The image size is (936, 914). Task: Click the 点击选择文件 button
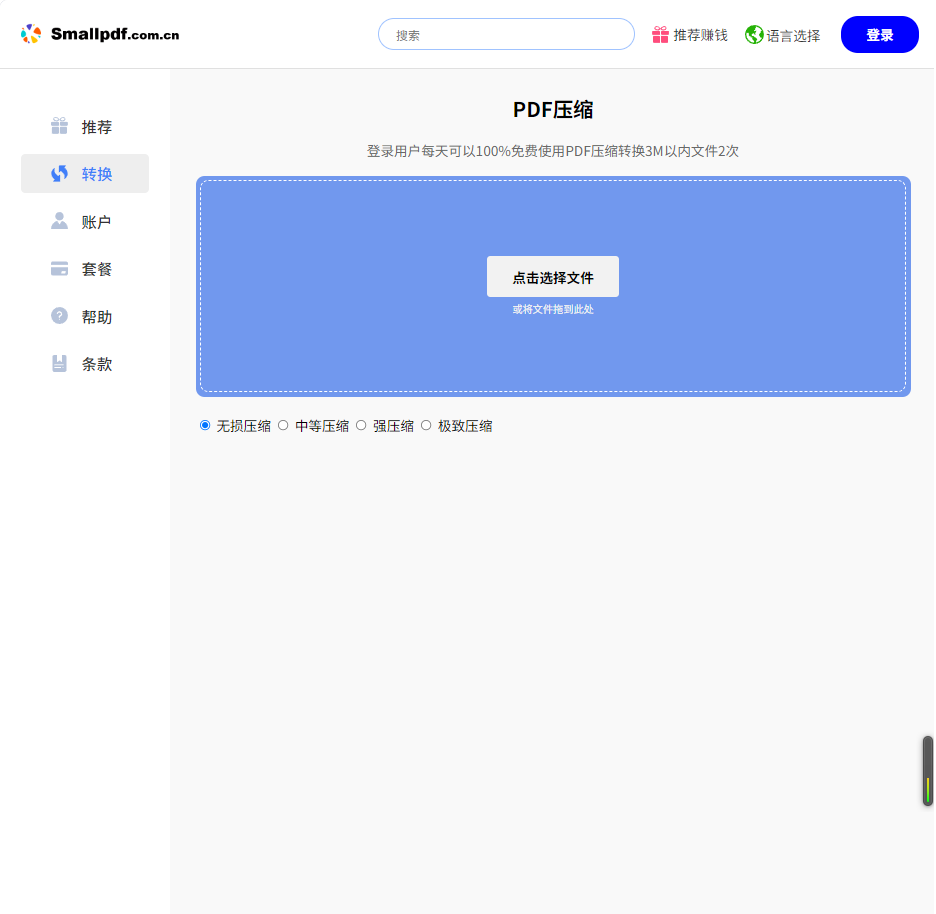553,277
